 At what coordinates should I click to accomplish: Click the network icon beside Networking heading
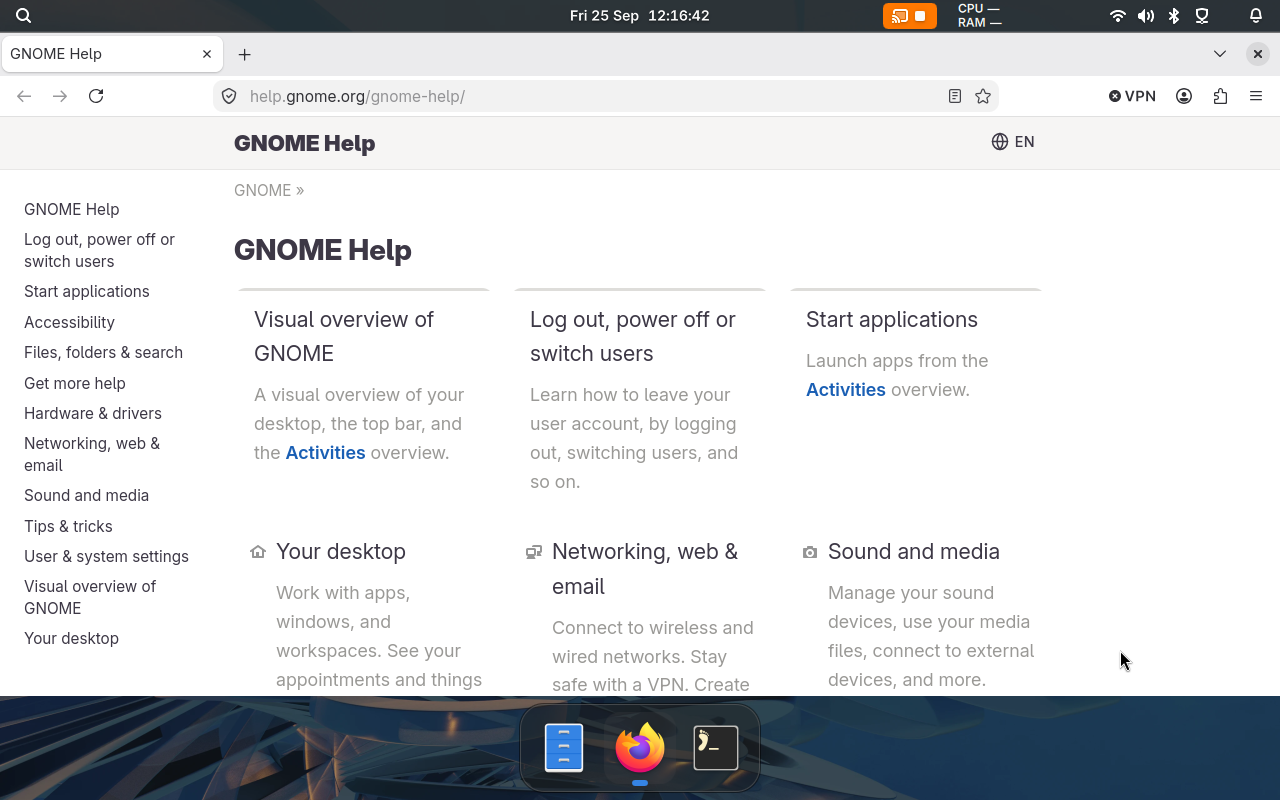[x=534, y=552]
